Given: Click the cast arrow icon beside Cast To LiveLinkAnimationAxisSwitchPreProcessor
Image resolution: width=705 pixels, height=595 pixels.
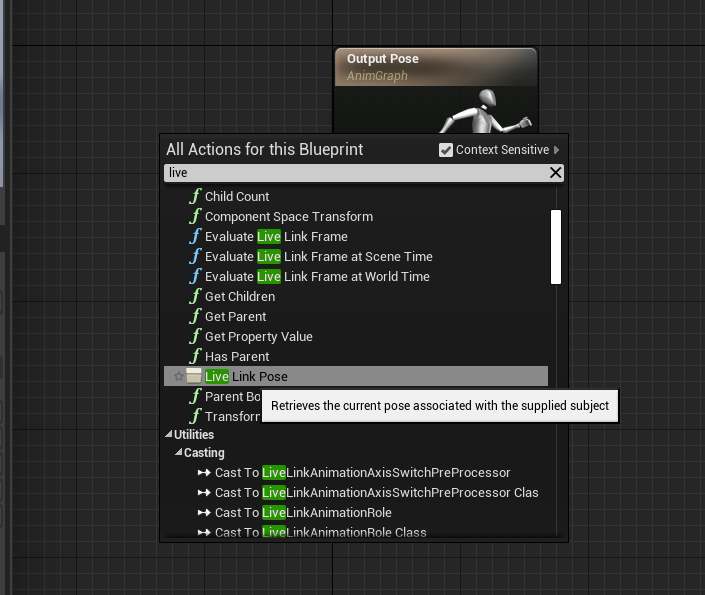Looking at the screenshot, I should click(204, 473).
